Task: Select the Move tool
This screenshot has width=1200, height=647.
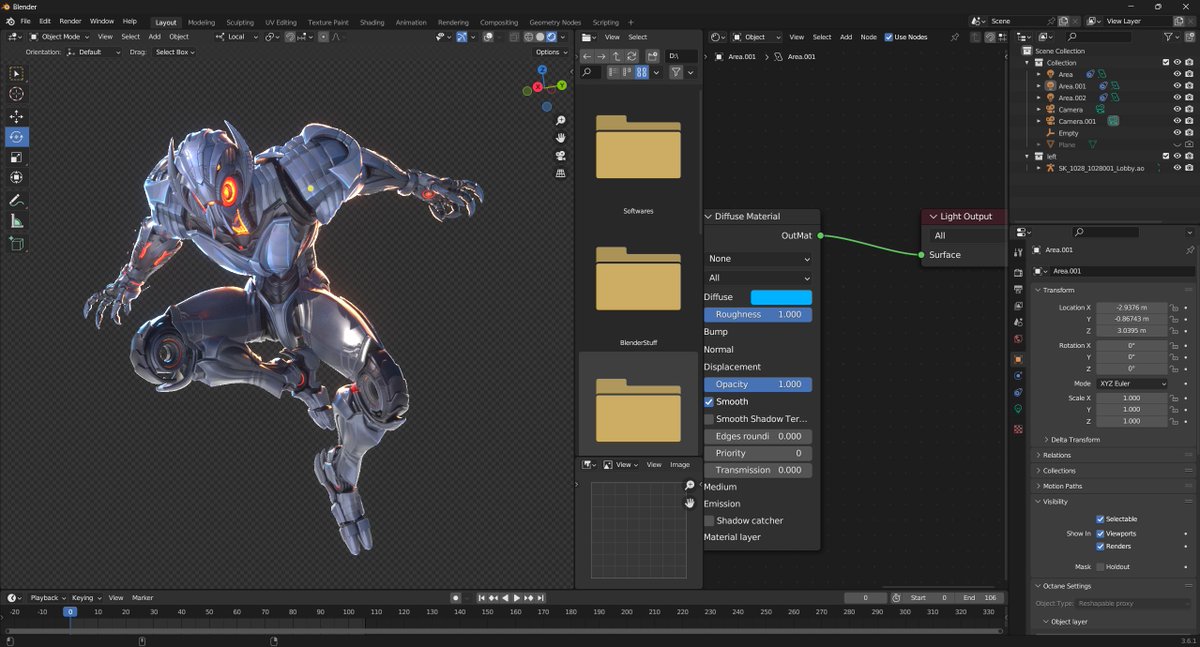Action: pos(17,117)
